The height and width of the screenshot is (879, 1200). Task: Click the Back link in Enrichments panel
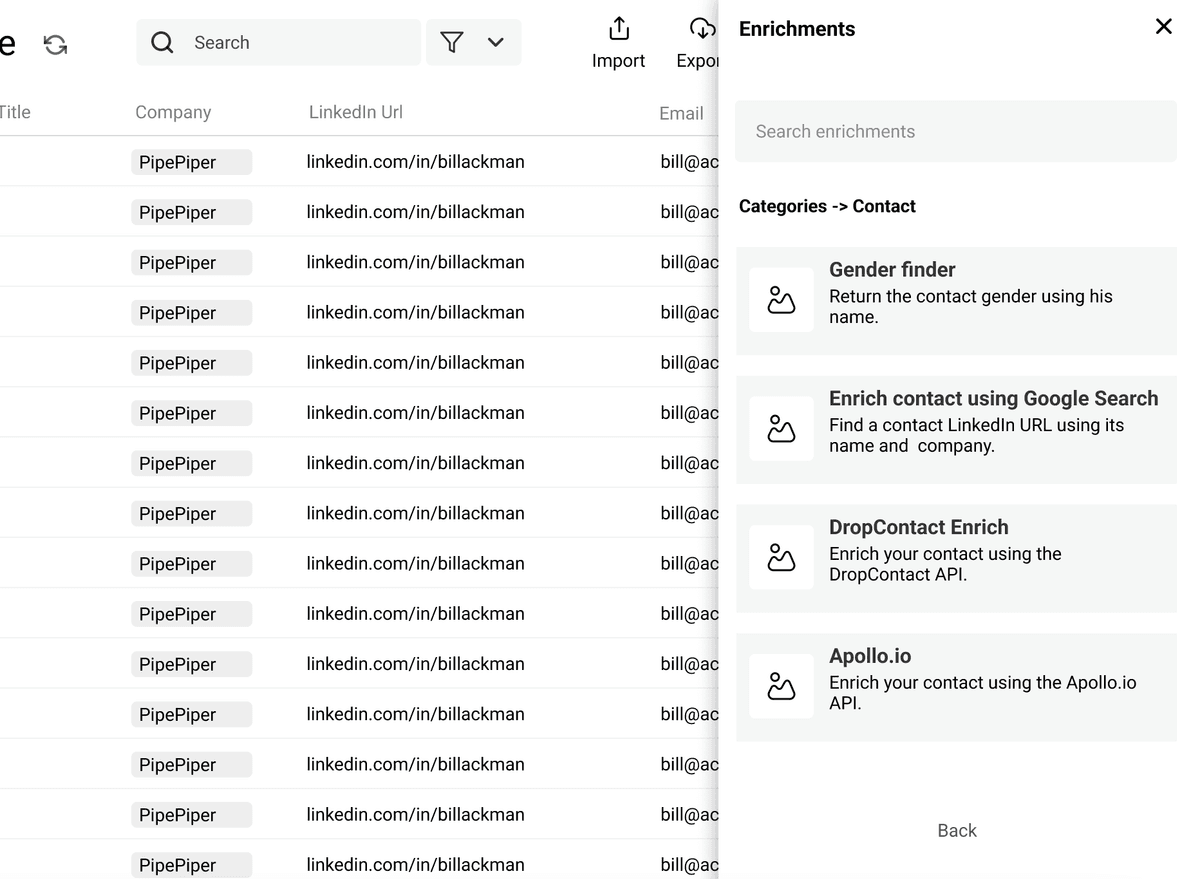[x=957, y=830]
